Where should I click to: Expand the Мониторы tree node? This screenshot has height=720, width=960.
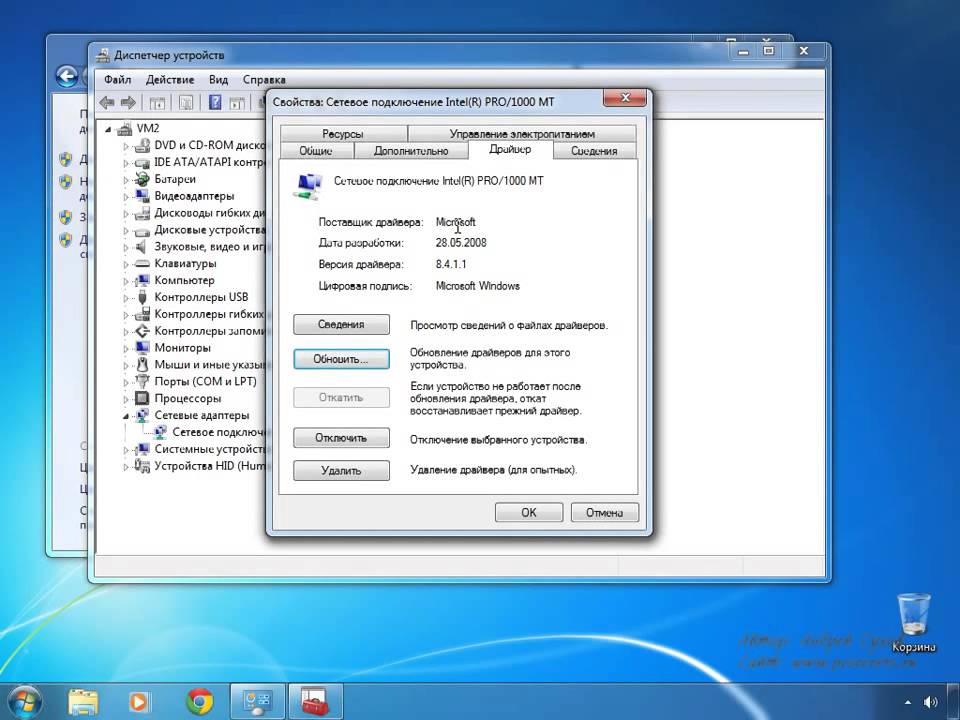coord(126,348)
